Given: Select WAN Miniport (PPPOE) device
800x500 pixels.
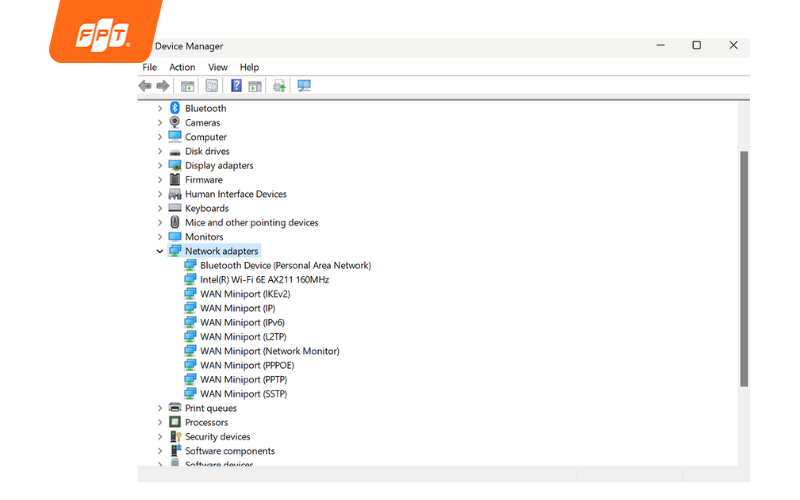Looking at the screenshot, I should [x=247, y=366].
